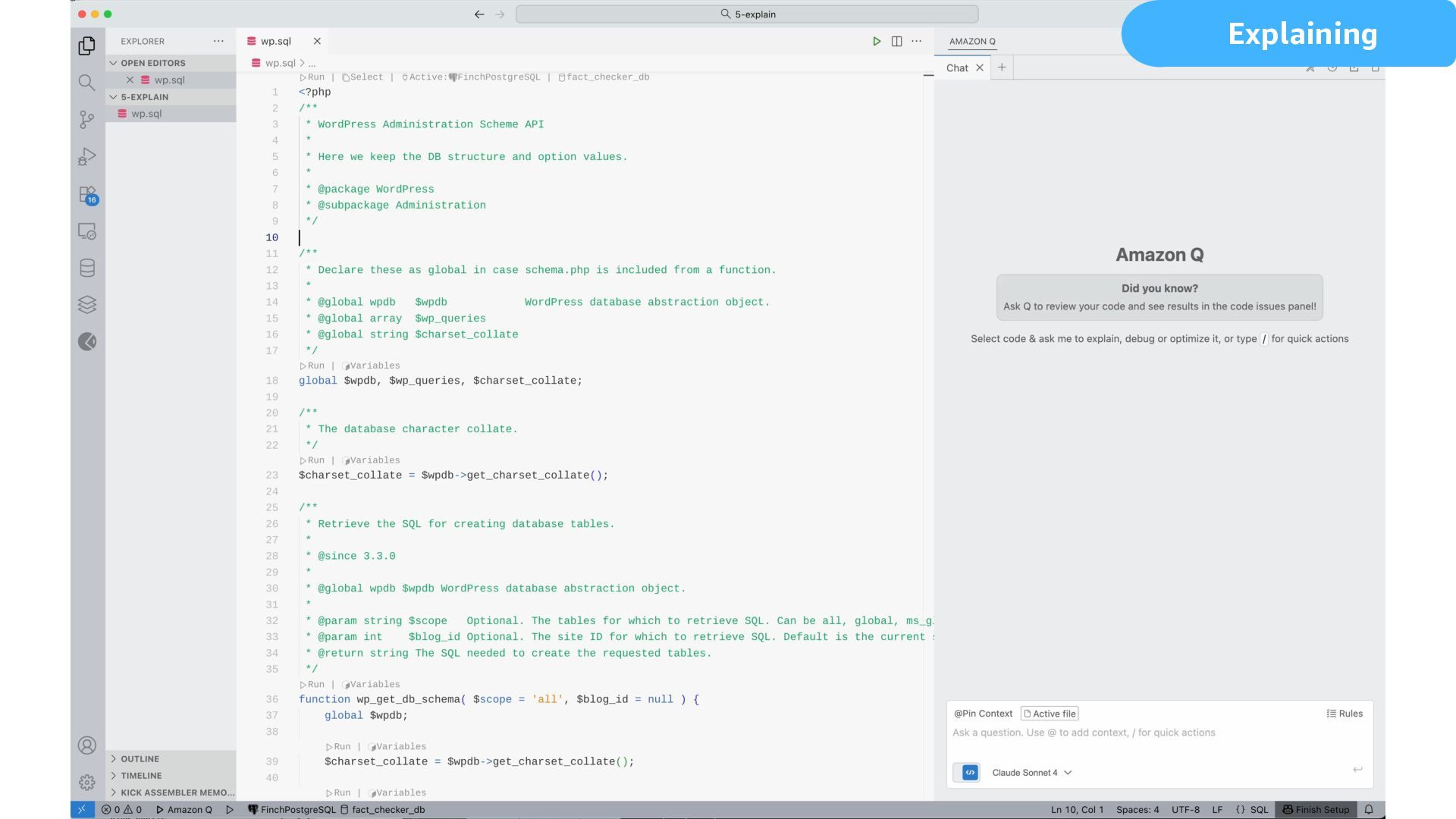1456x819 pixels.
Task: Split the editor to the right
Action: (896, 41)
